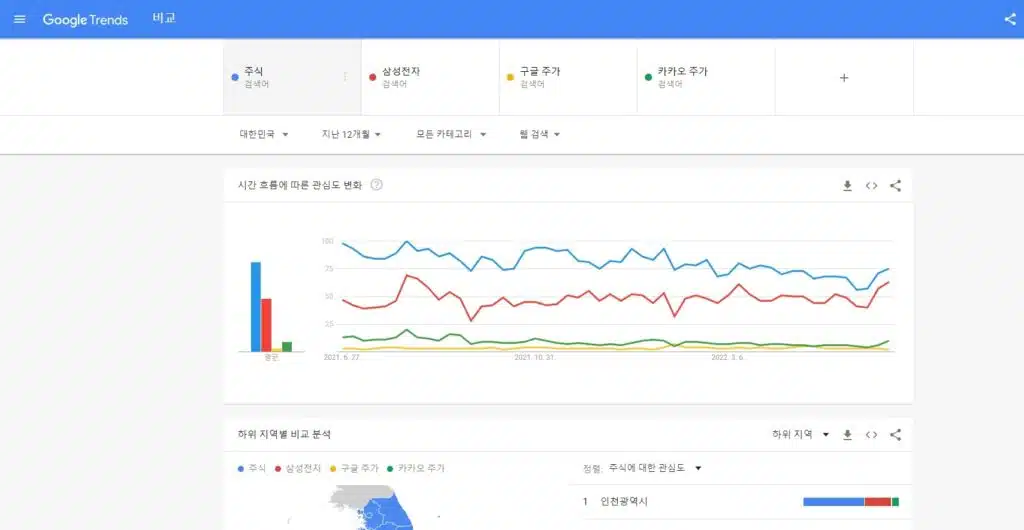Open the 모든 카테고리 category dropdown
Image resolution: width=1024 pixels, height=530 pixels.
[x=451, y=134]
